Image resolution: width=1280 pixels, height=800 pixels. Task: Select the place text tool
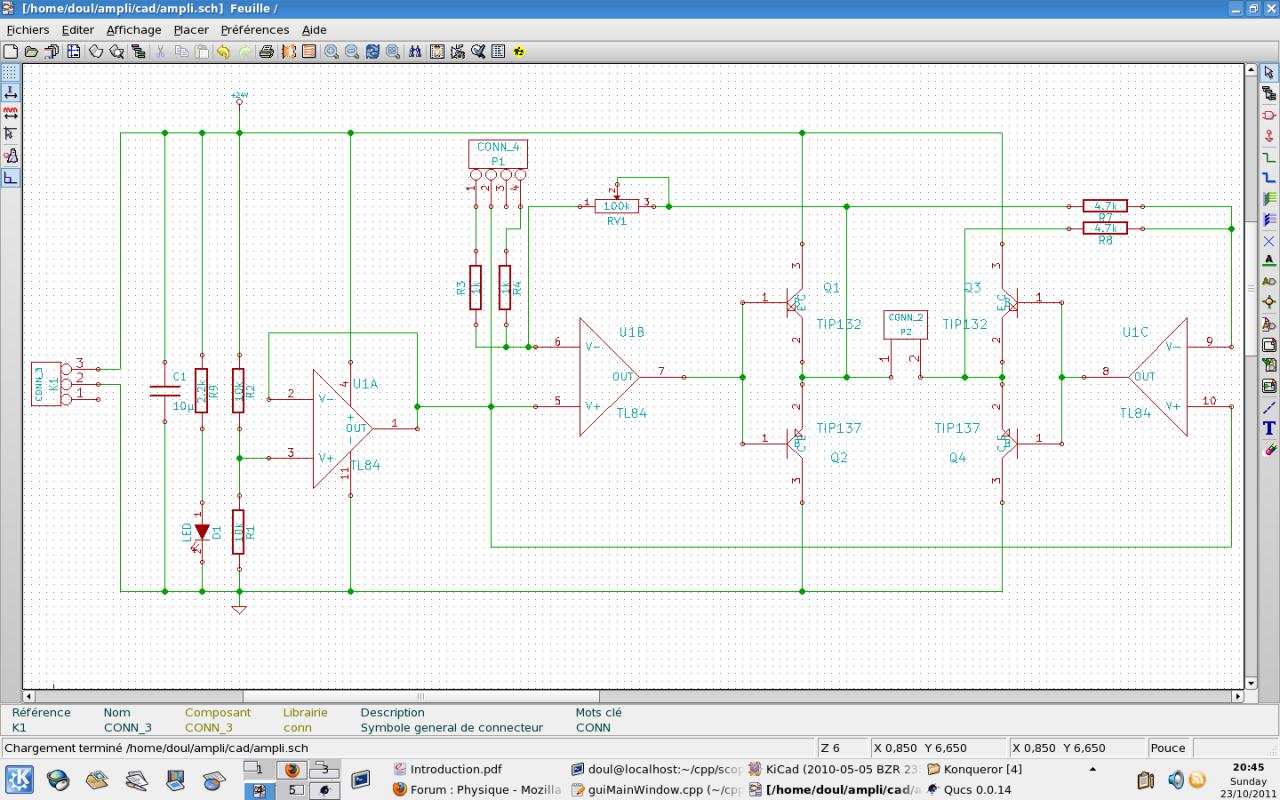tap(1269, 428)
